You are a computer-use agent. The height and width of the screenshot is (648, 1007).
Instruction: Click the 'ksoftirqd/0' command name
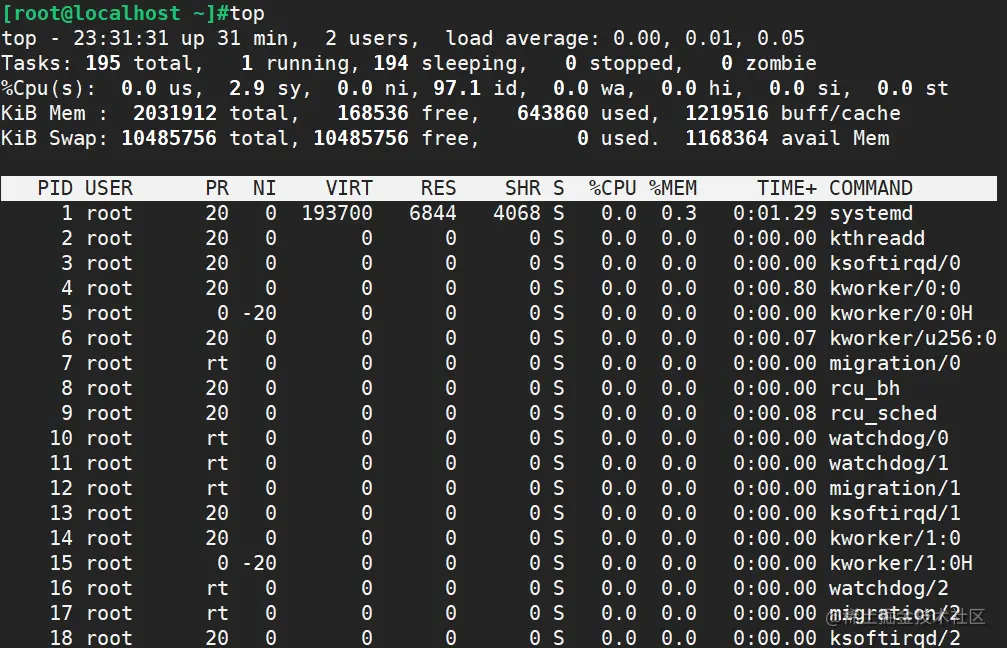tap(895, 263)
